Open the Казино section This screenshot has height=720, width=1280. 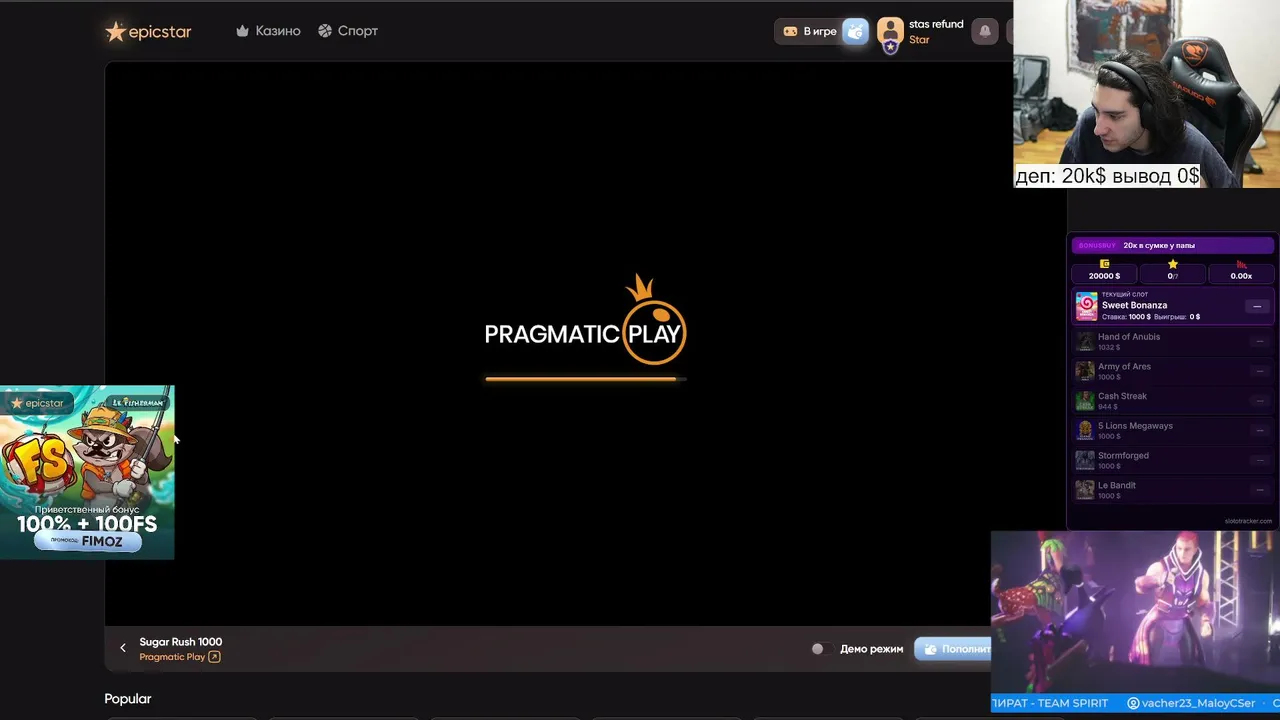click(x=268, y=31)
